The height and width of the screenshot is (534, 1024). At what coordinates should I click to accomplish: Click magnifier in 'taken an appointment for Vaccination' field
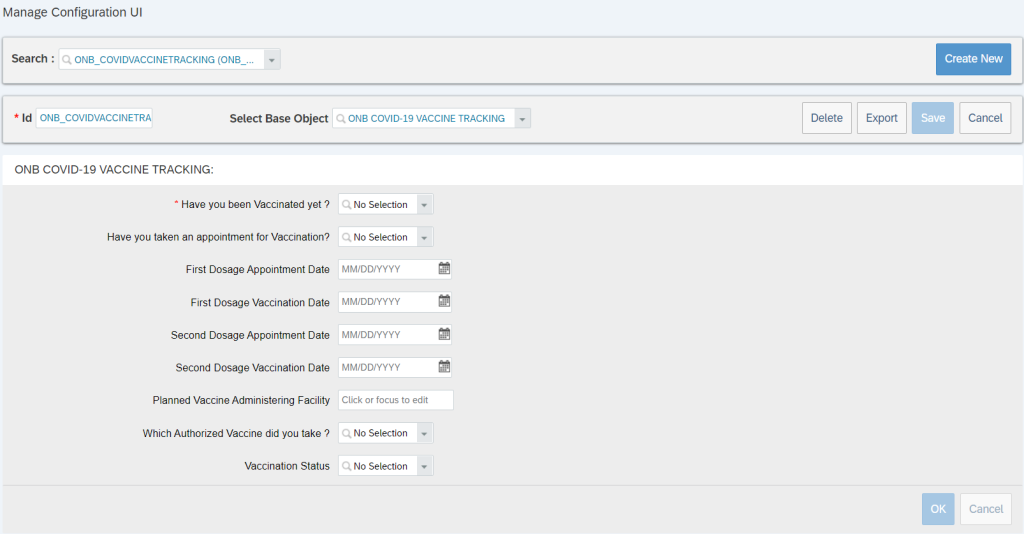[346, 237]
